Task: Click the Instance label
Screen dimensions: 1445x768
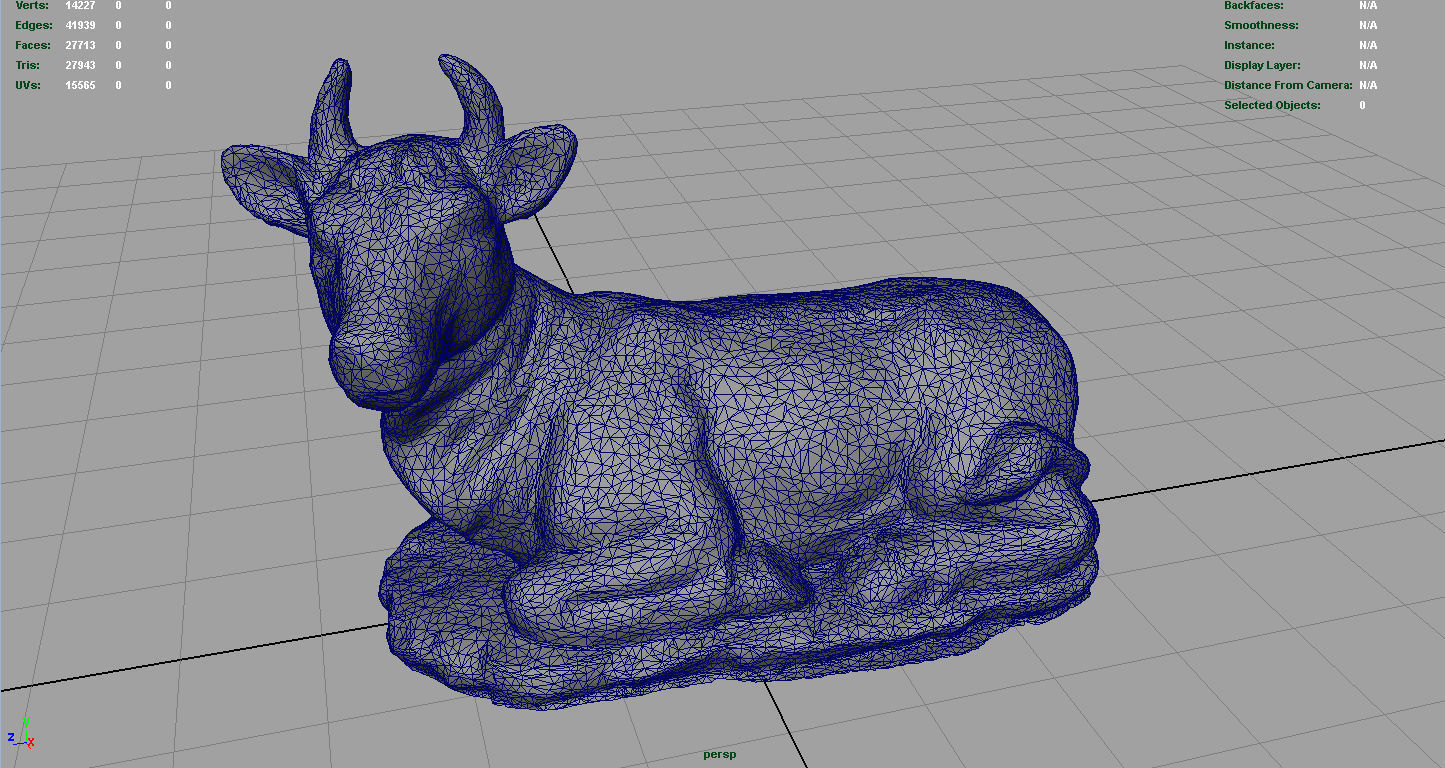Action: tap(1249, 45)
